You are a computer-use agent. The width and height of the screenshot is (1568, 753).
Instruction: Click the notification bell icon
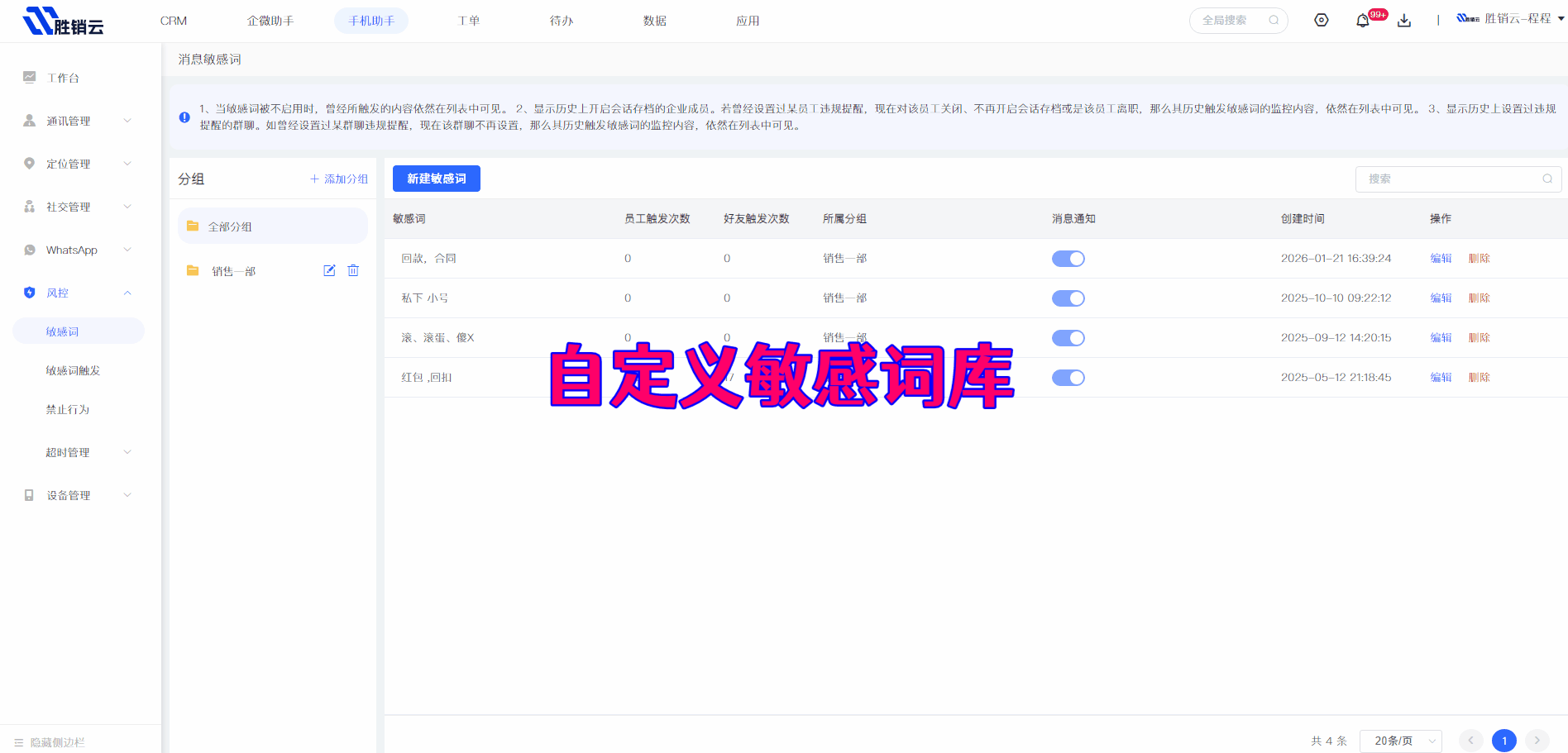[1362, 21]
